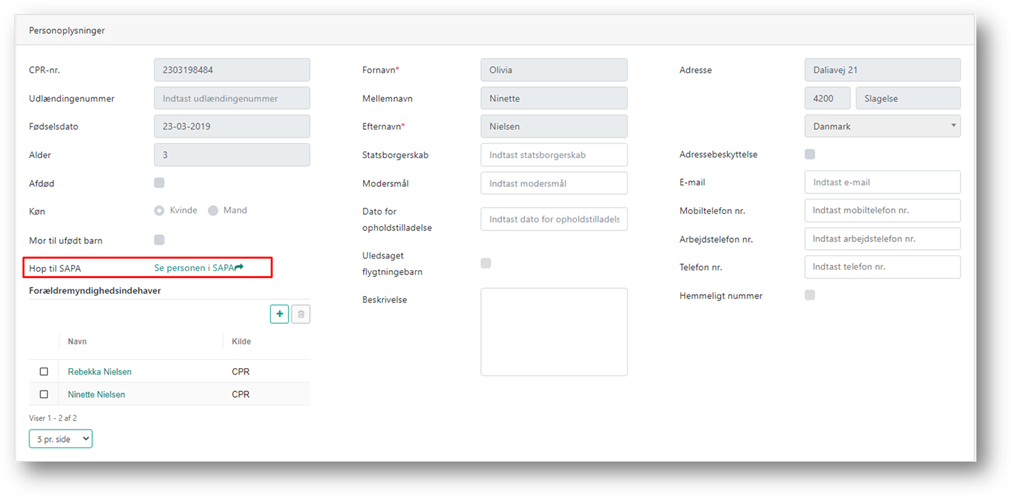Viewport: 1011px width, 497px height.
Task: Select checkbox for Rebekka Nielsen row
Action: tap(44, 372)
